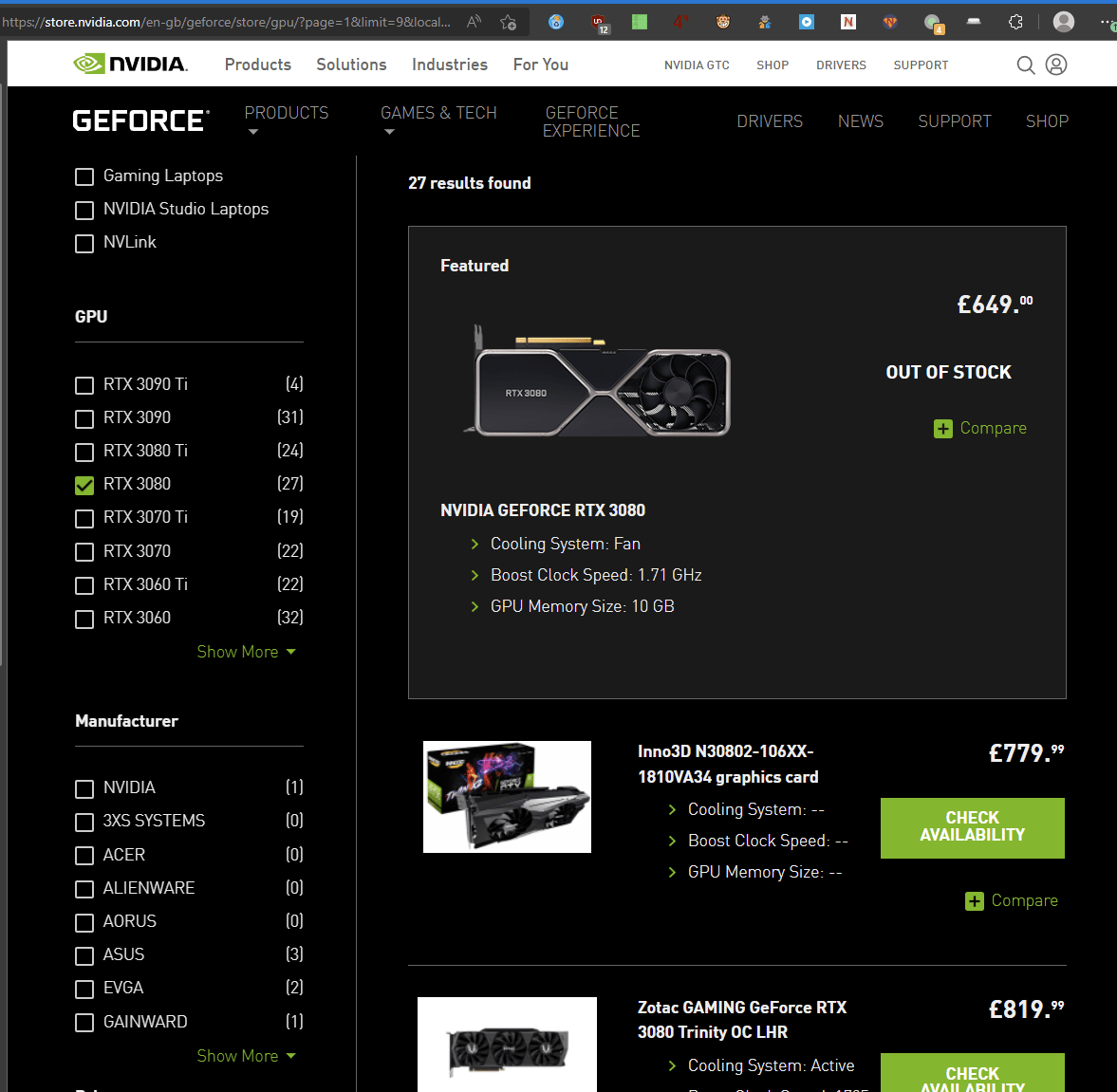Screen dimensions: 1117x1092
Task: Go to GeForce Experience page
Action: coord(590,121)
